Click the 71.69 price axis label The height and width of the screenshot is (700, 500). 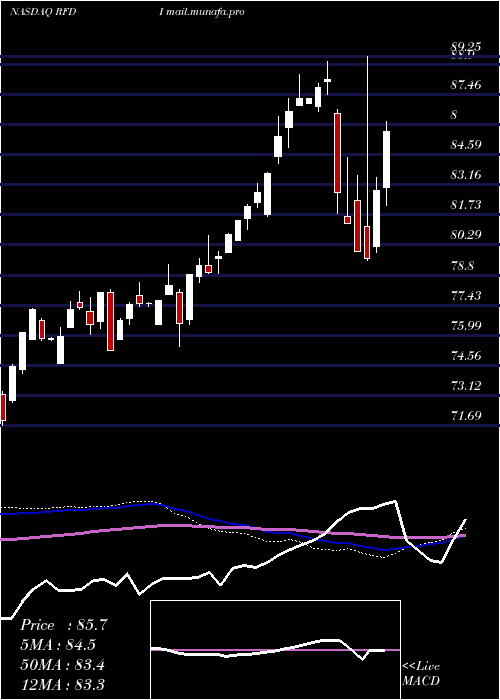(x=466, y=416)
